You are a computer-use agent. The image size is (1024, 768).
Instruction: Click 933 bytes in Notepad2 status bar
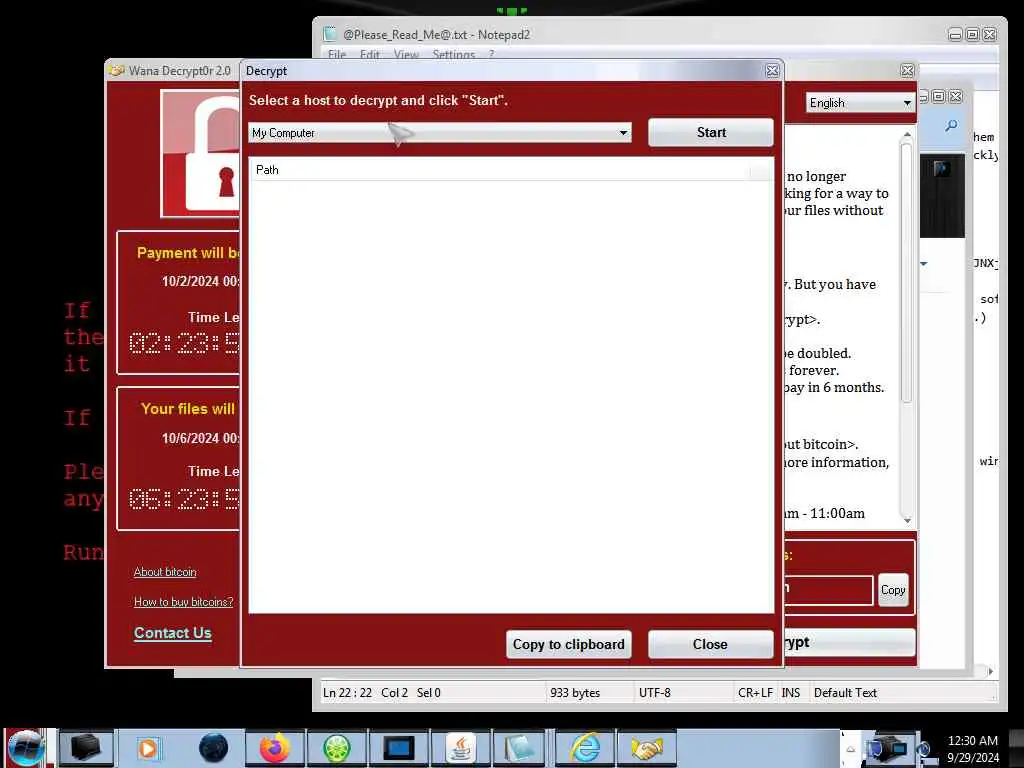pyautogui.click(x=575, y=692)
